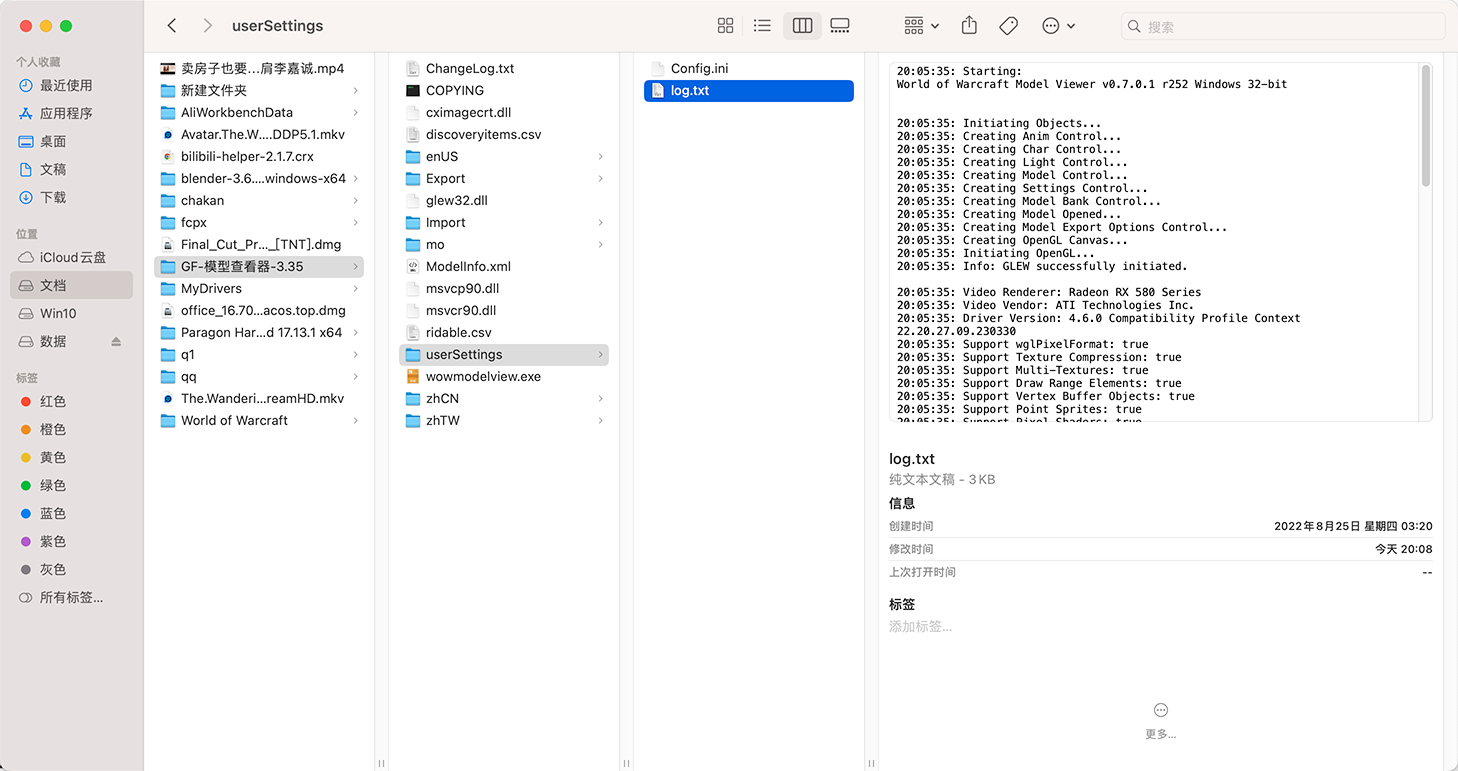Switch to list view
The width and height of the screenshot is (1458, 771).
(763, 26)
